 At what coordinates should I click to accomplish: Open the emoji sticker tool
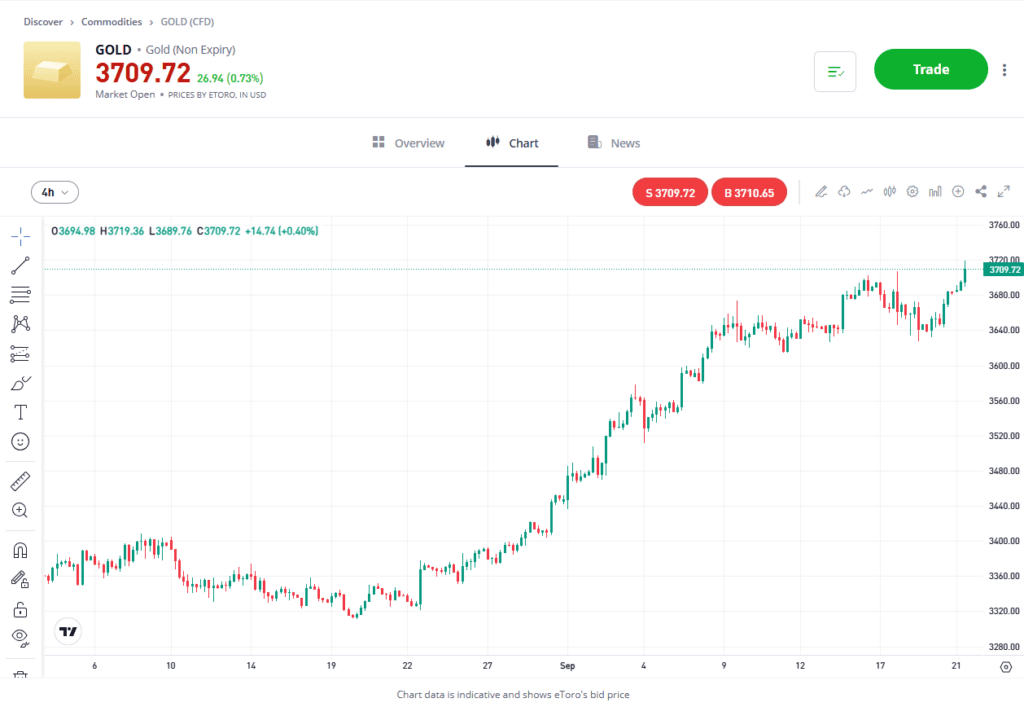(x=20, y=441)
